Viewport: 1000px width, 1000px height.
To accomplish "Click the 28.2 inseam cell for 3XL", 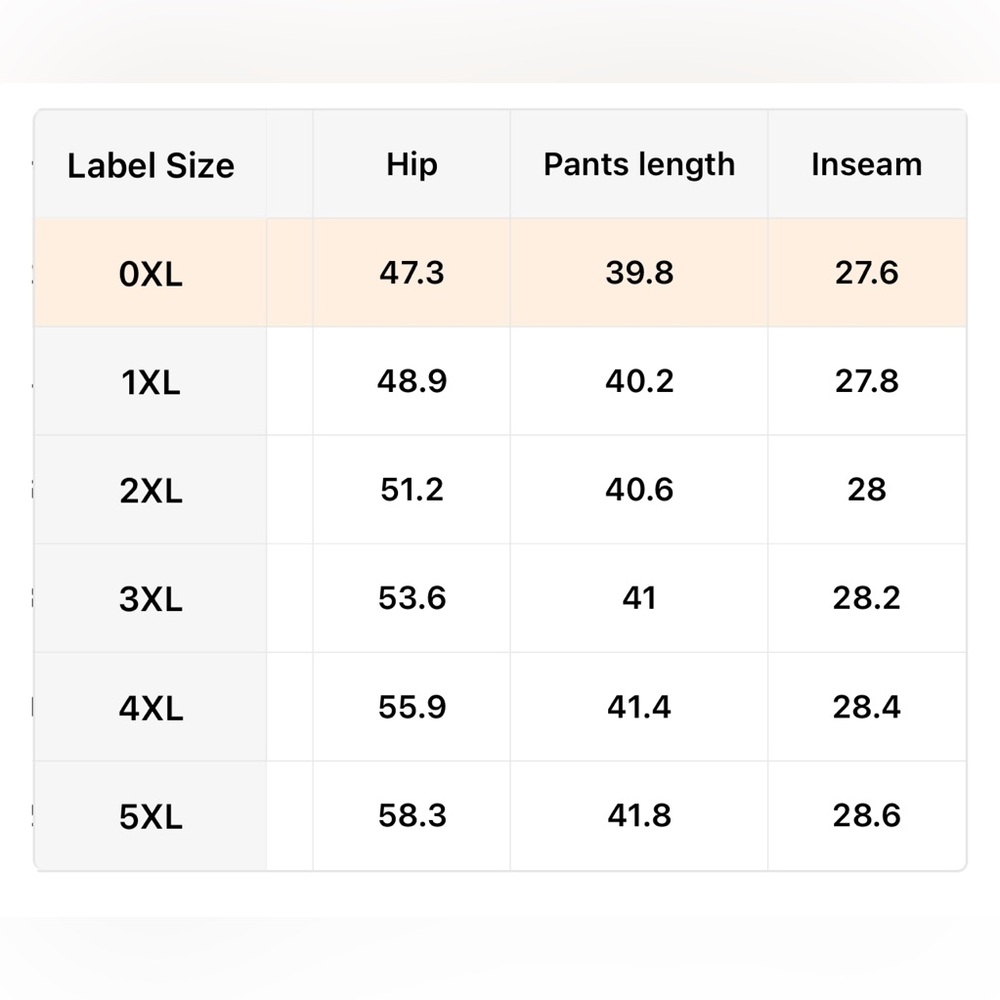I will [x=866, y=598].
